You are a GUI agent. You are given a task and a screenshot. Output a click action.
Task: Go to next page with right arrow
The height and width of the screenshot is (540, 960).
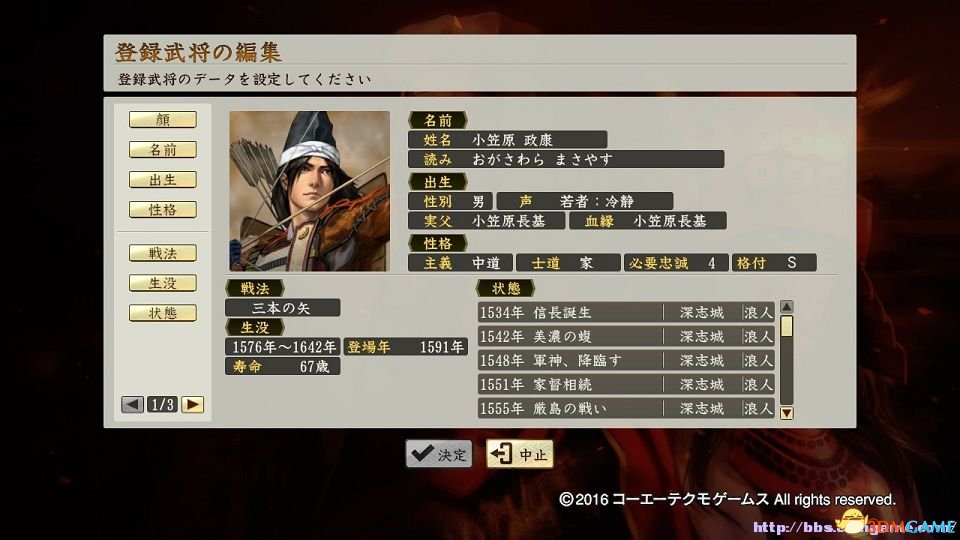pos(192,404)
